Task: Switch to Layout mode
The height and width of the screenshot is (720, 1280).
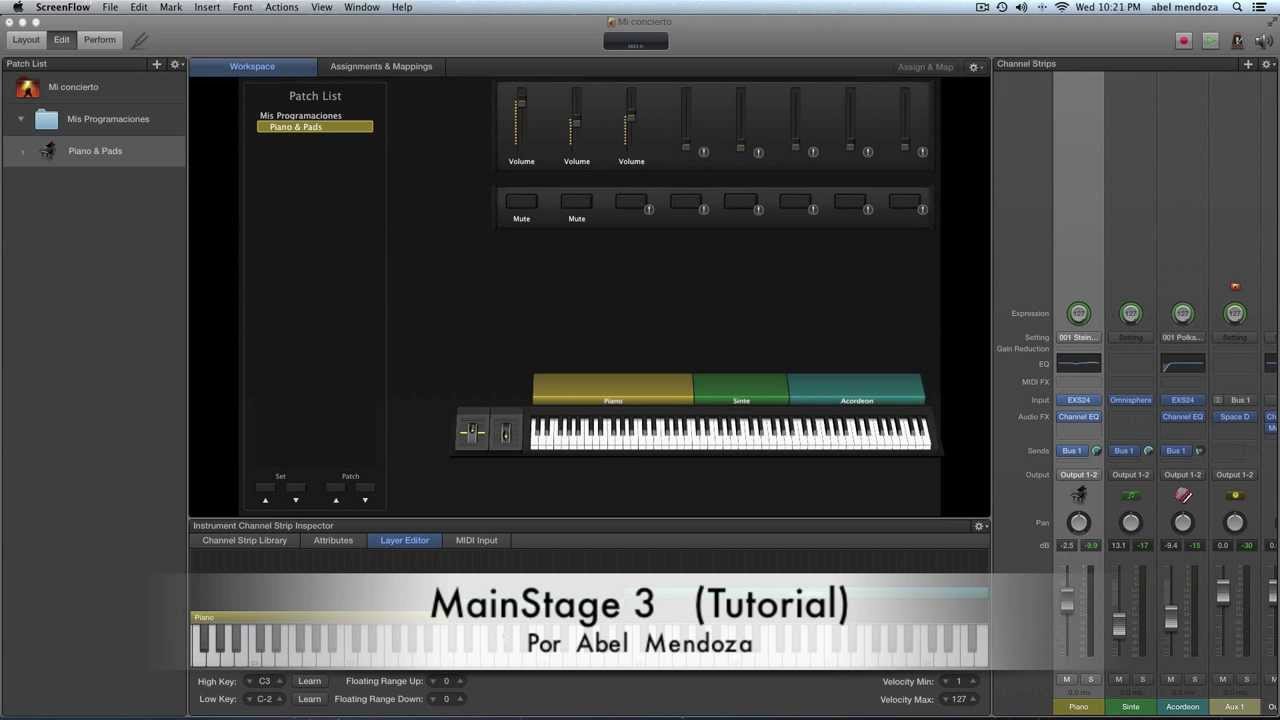Action: pos(26,40)
